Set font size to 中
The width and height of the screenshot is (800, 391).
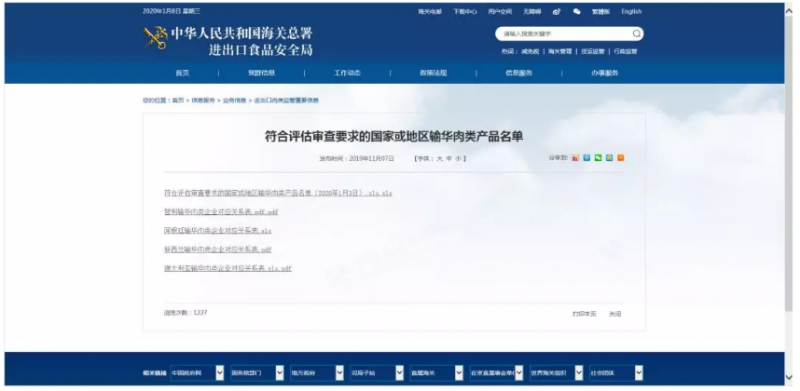tap(448, 159)
